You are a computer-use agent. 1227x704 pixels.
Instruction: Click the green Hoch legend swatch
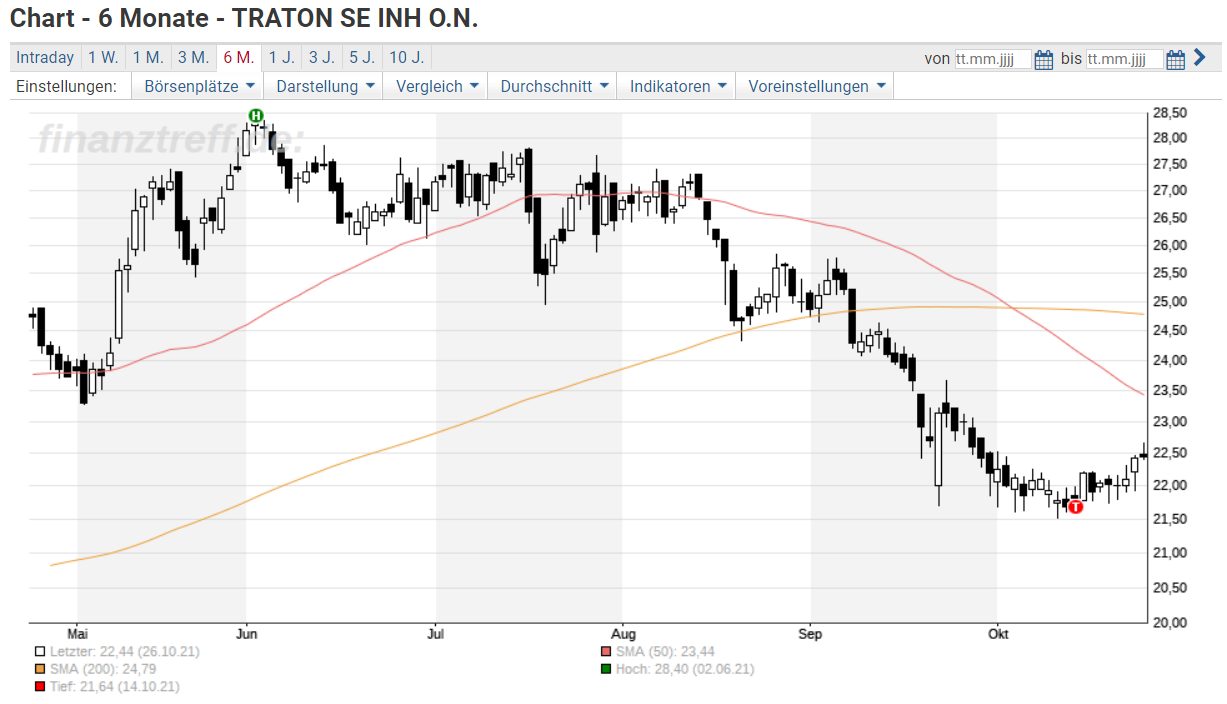click(605, 669)
